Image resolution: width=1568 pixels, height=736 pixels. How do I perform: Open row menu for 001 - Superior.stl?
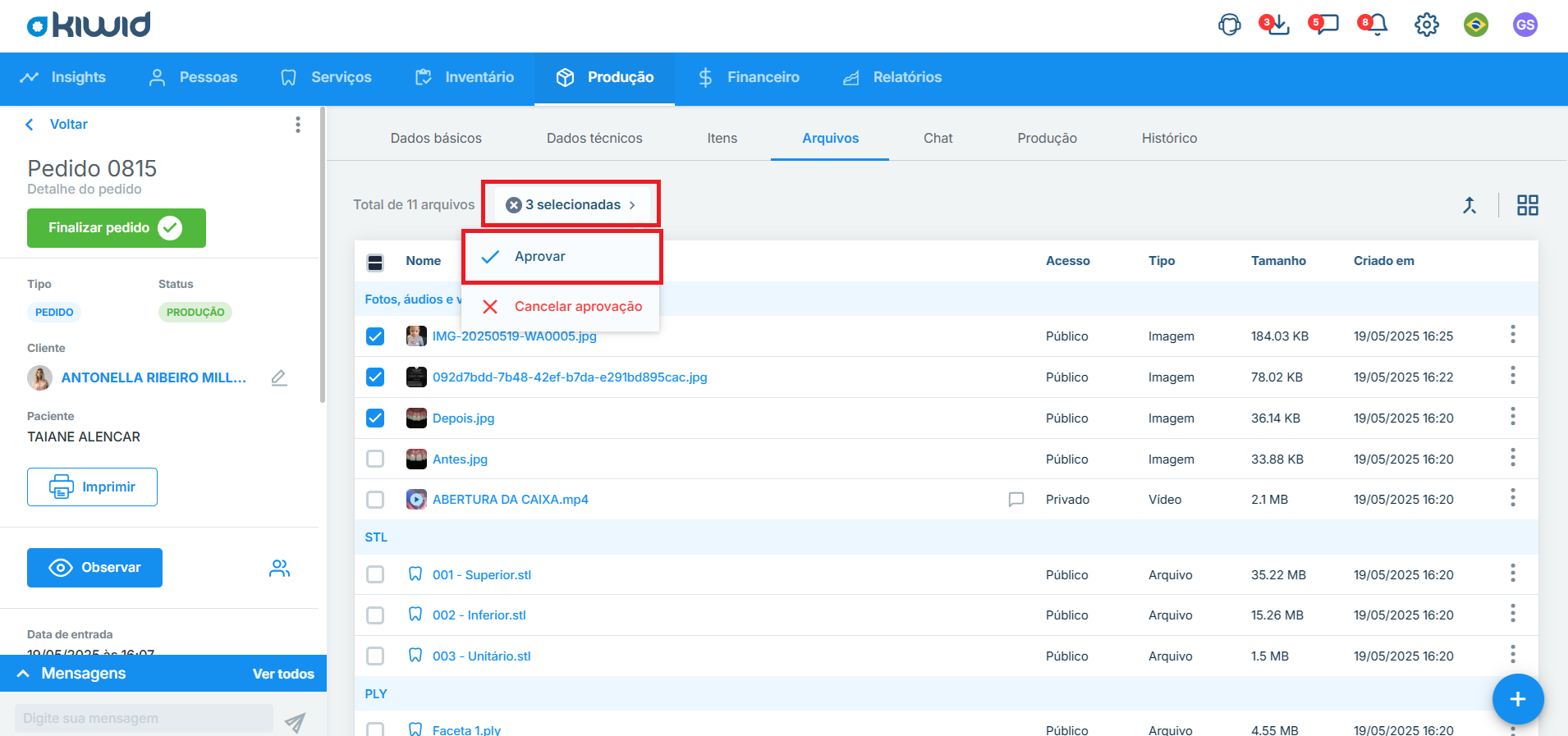pyautogui.click(x=1512, y=574)
